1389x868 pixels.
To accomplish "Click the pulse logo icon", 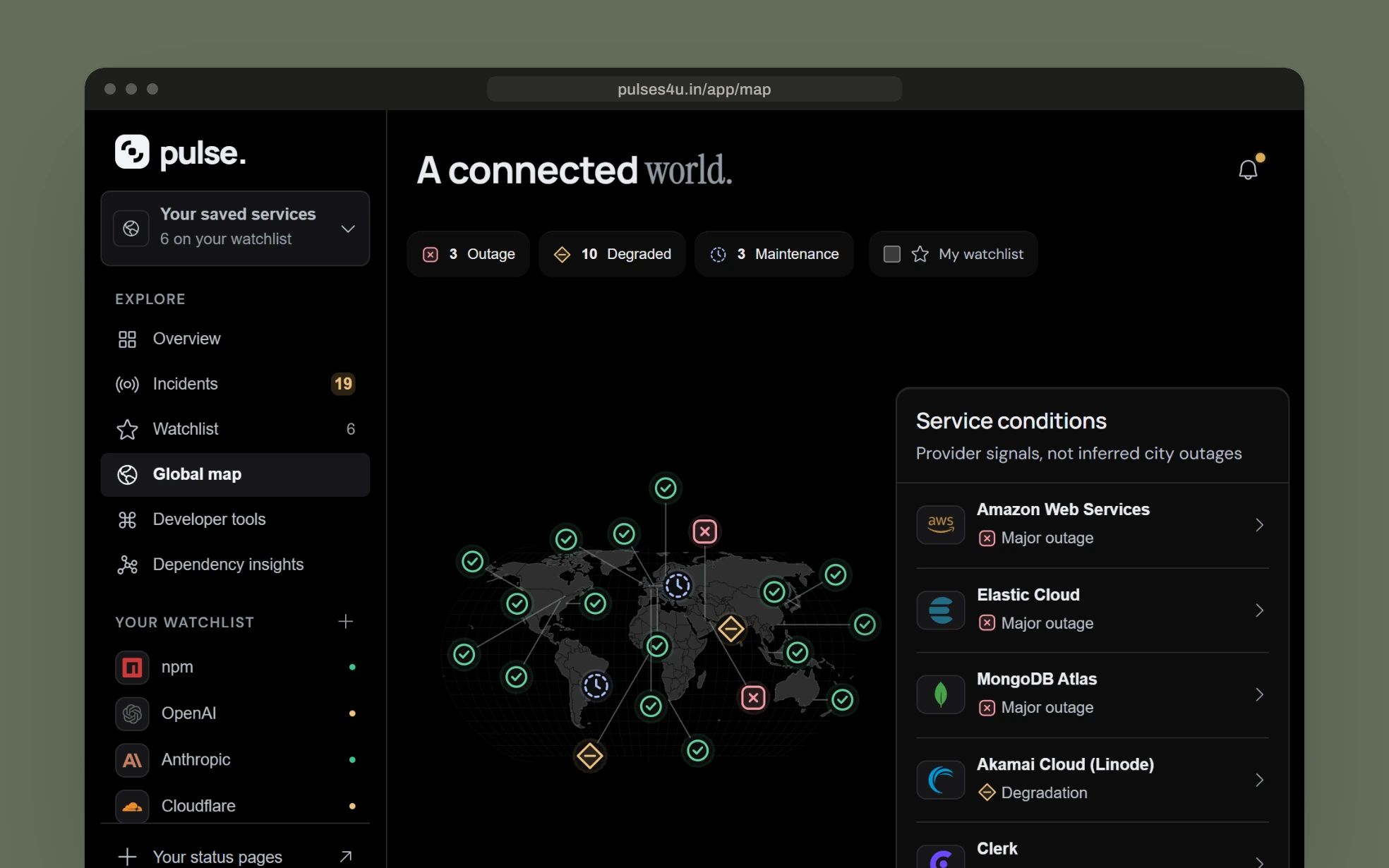I will [132, 152].
